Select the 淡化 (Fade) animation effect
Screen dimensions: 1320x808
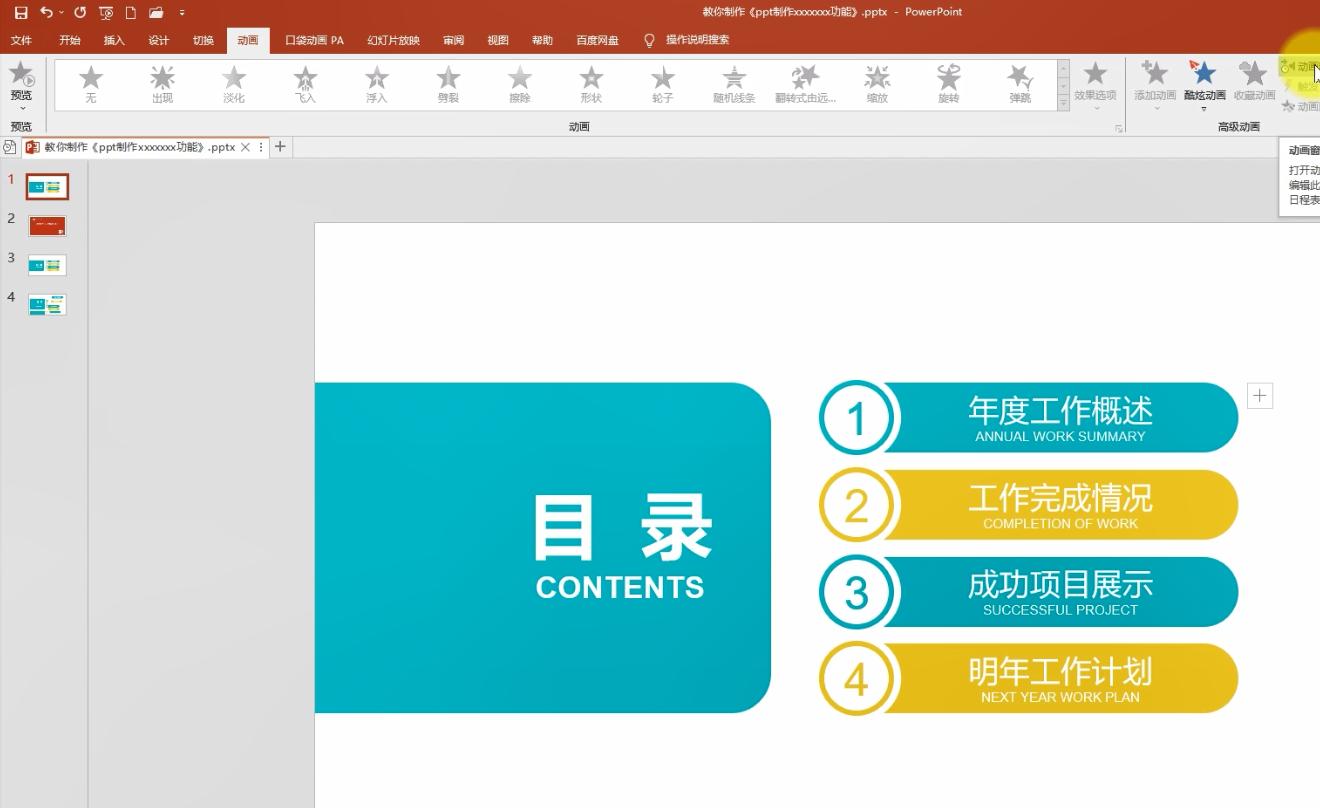coord(233,83)
